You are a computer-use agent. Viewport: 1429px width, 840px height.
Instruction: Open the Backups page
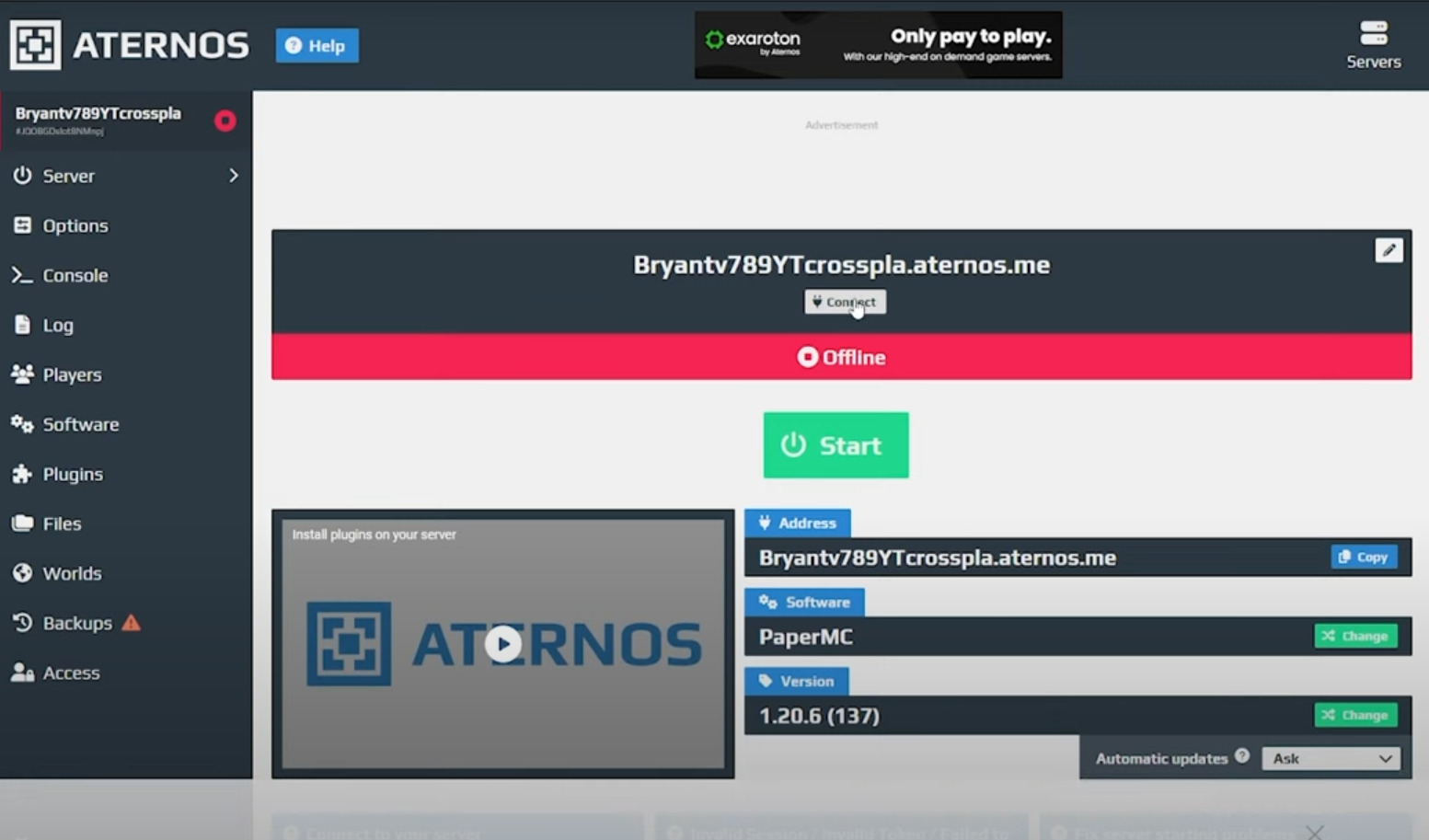tap(126, 623)
